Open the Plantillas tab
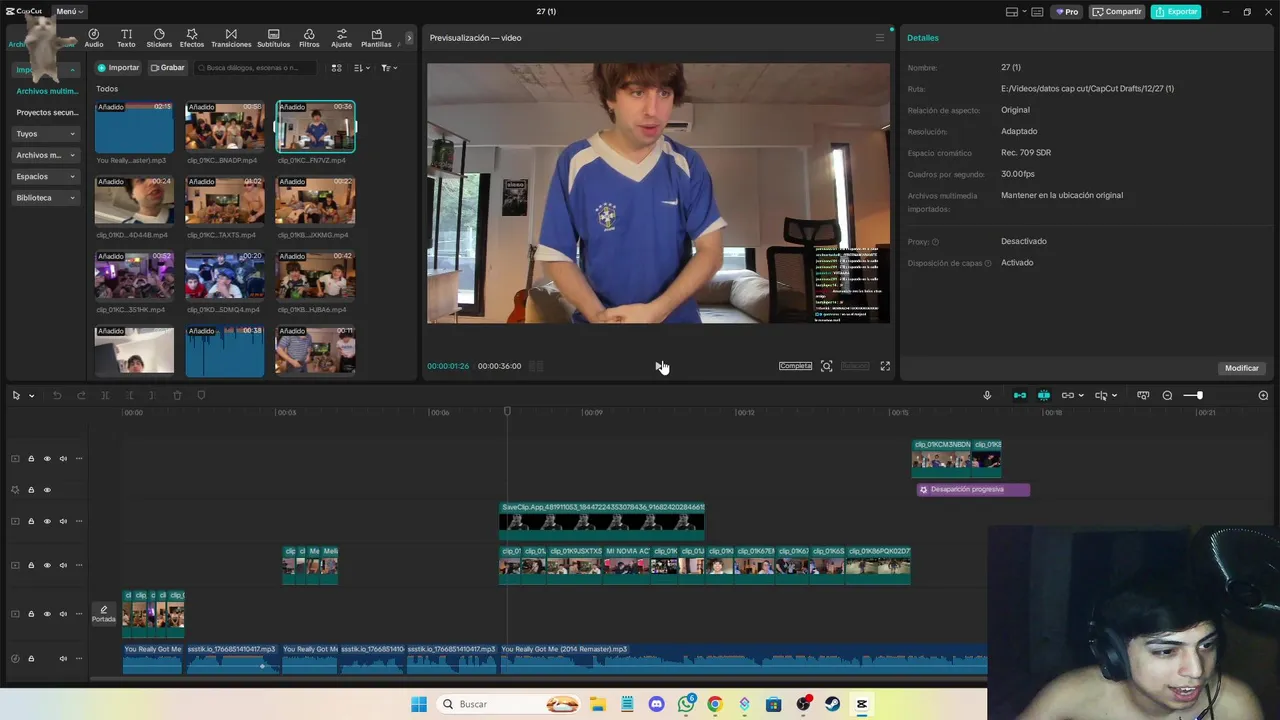This screenshot has height=720, width=1280. pyautogui.click(x=376, y=38)
